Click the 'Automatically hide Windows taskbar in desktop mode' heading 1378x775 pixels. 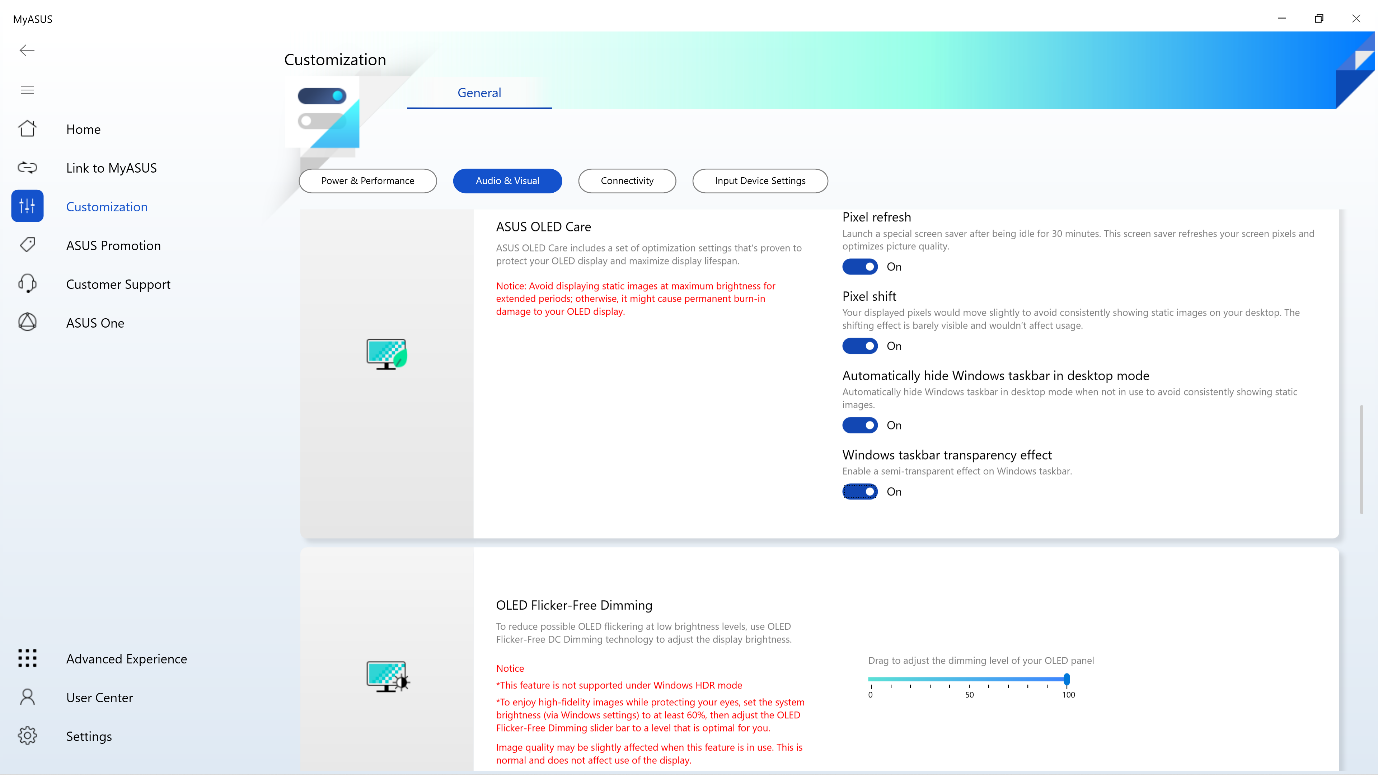[996, 376]
